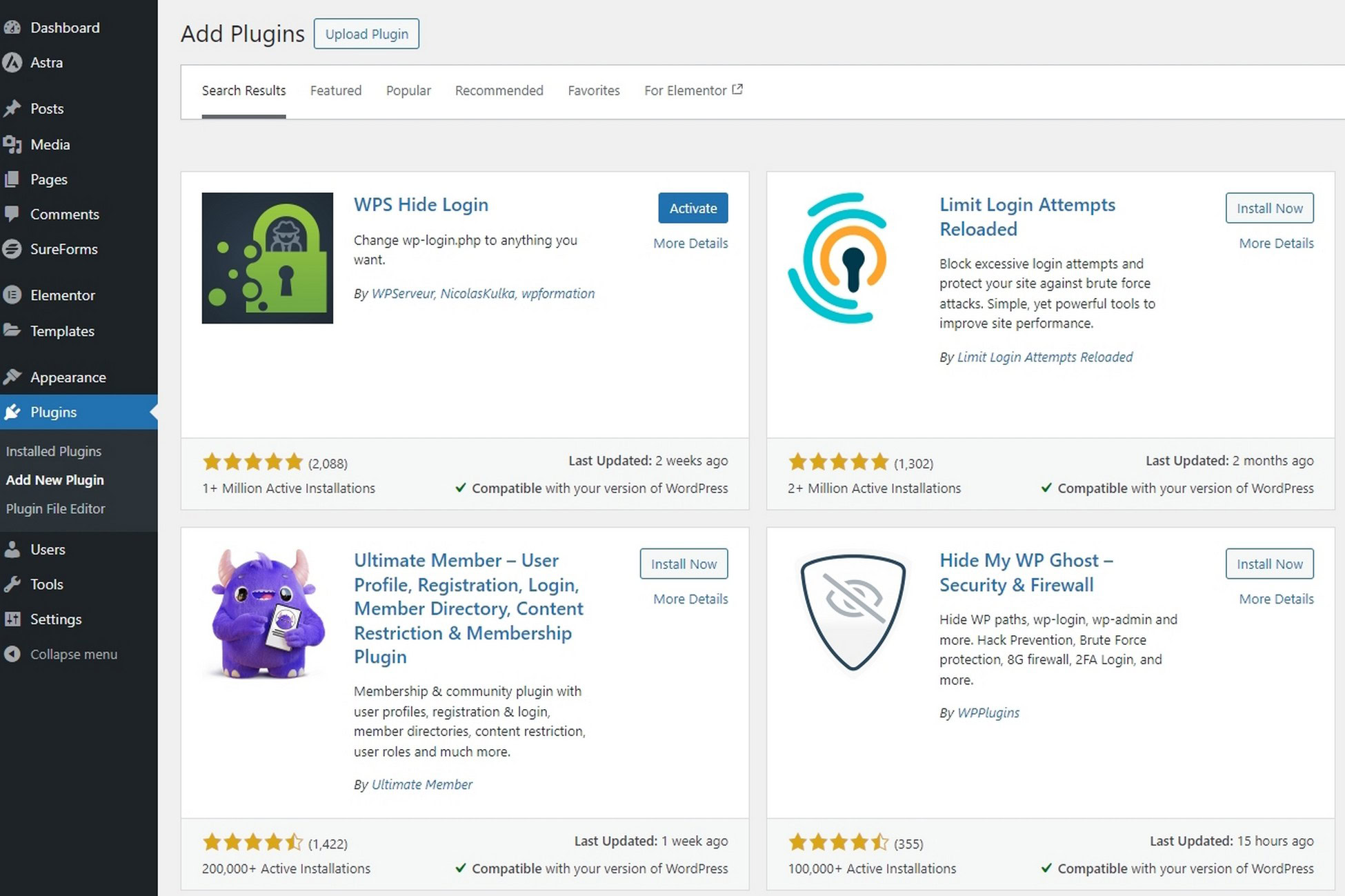Switch to the Search Results tab
The height and width of the screenshot is (896, 1345).
tap(243, 91)
